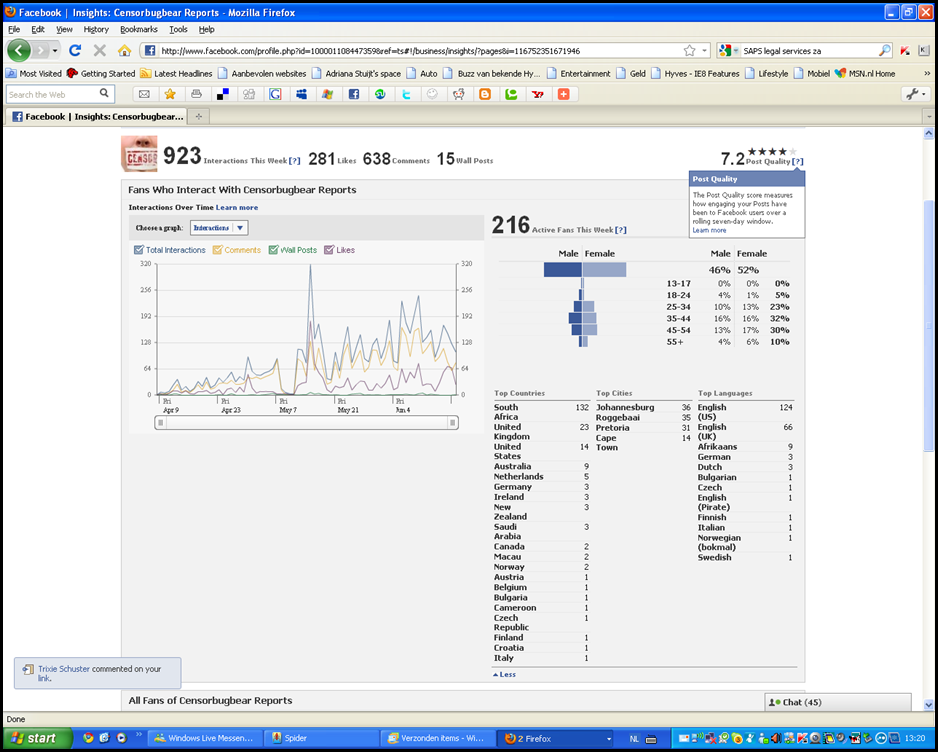
Task: Click the MSN.nl Home bookmark
Action: click(866, 74)
